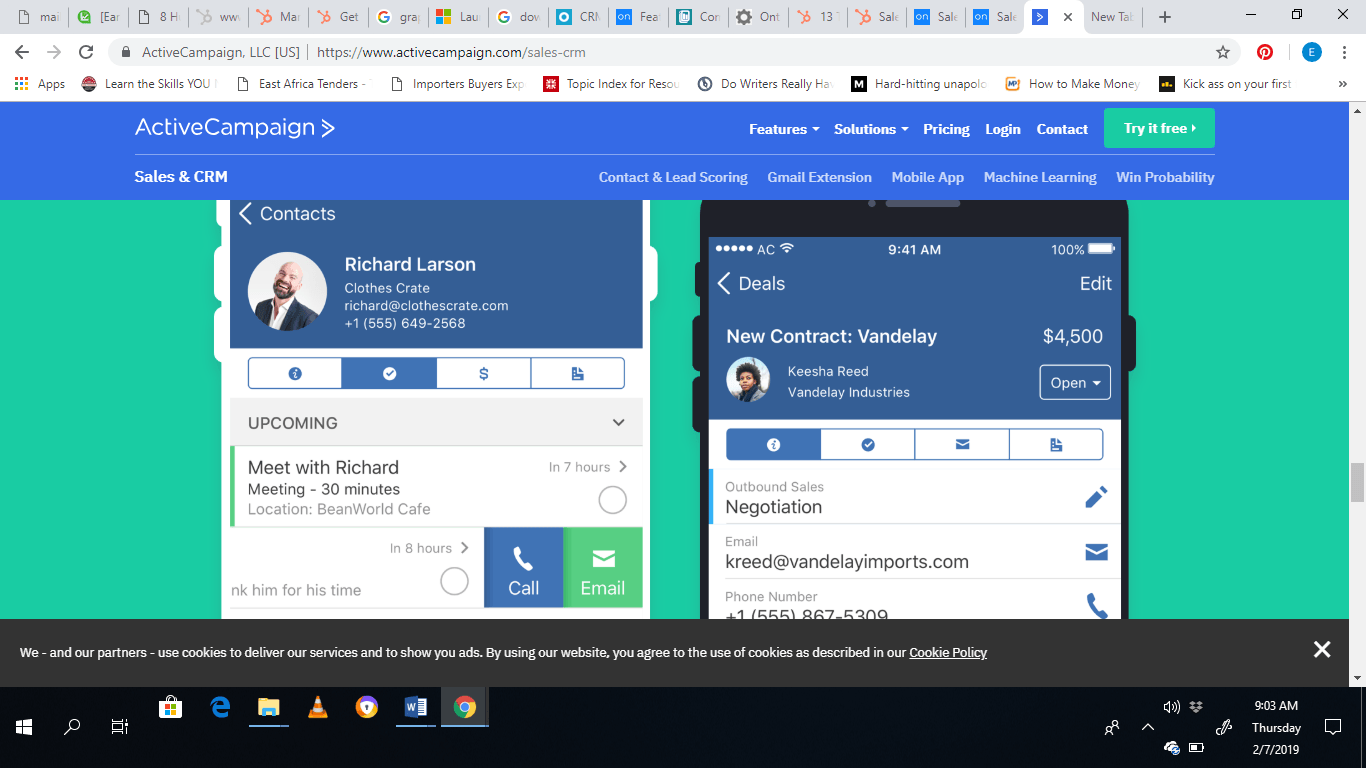The width and height of the screenshot is (1366, 768).
Task: Go back to Contacts with chevron
Action: 246,213
